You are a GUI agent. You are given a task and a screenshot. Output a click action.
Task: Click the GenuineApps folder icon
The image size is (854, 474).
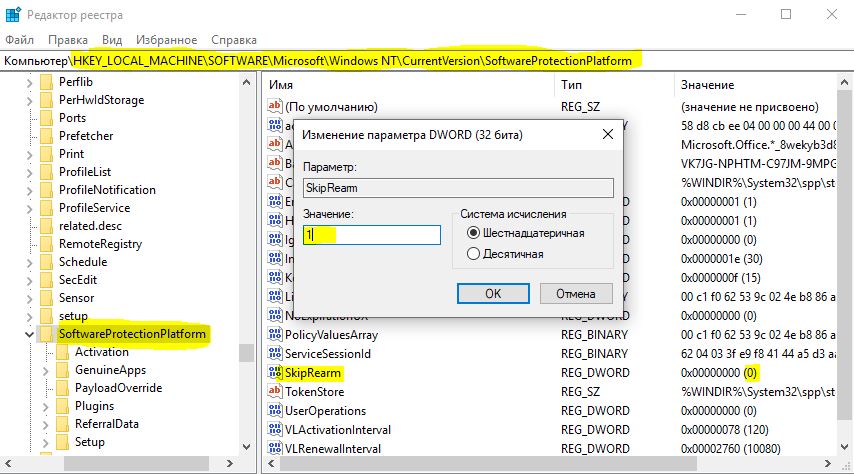click(63, 370)
